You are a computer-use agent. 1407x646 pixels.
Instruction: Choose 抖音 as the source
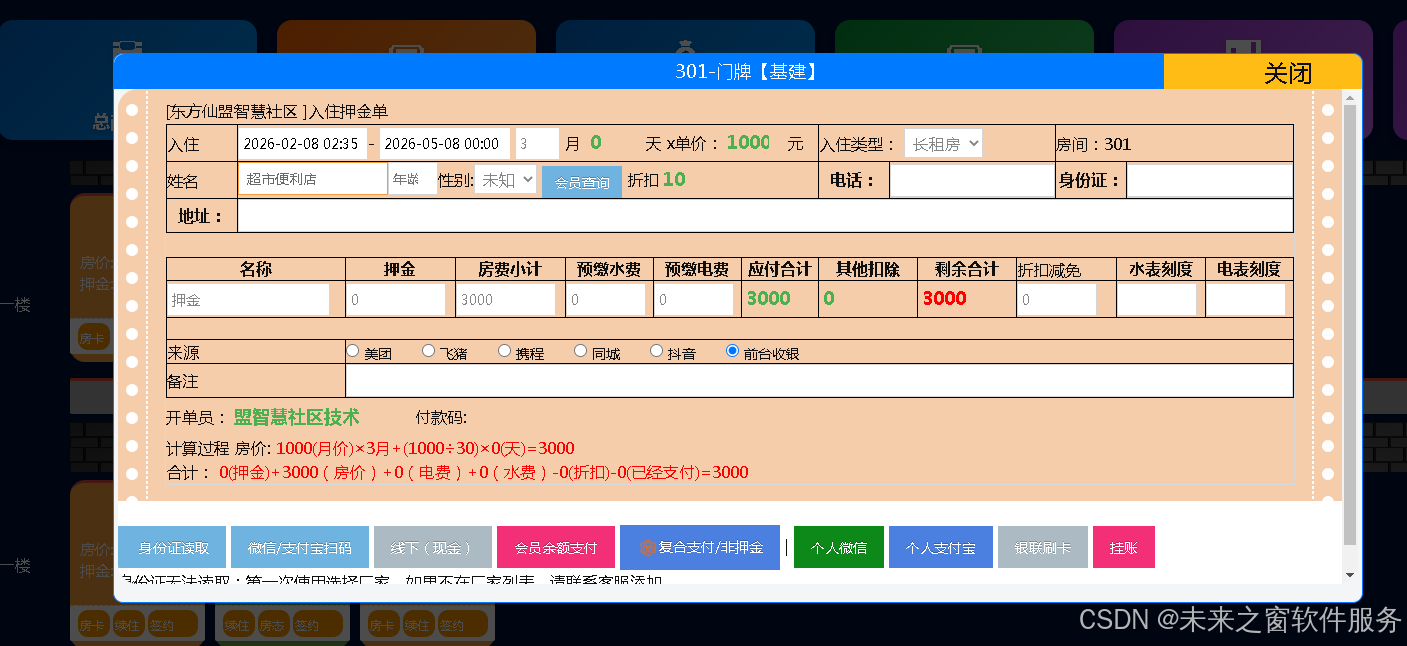click(657, 351)
